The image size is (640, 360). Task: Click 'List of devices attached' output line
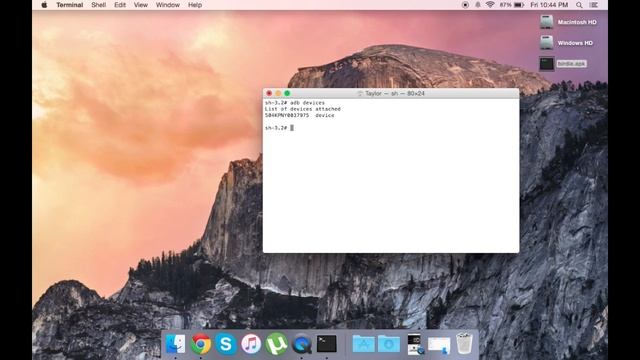tap(302, 109)
